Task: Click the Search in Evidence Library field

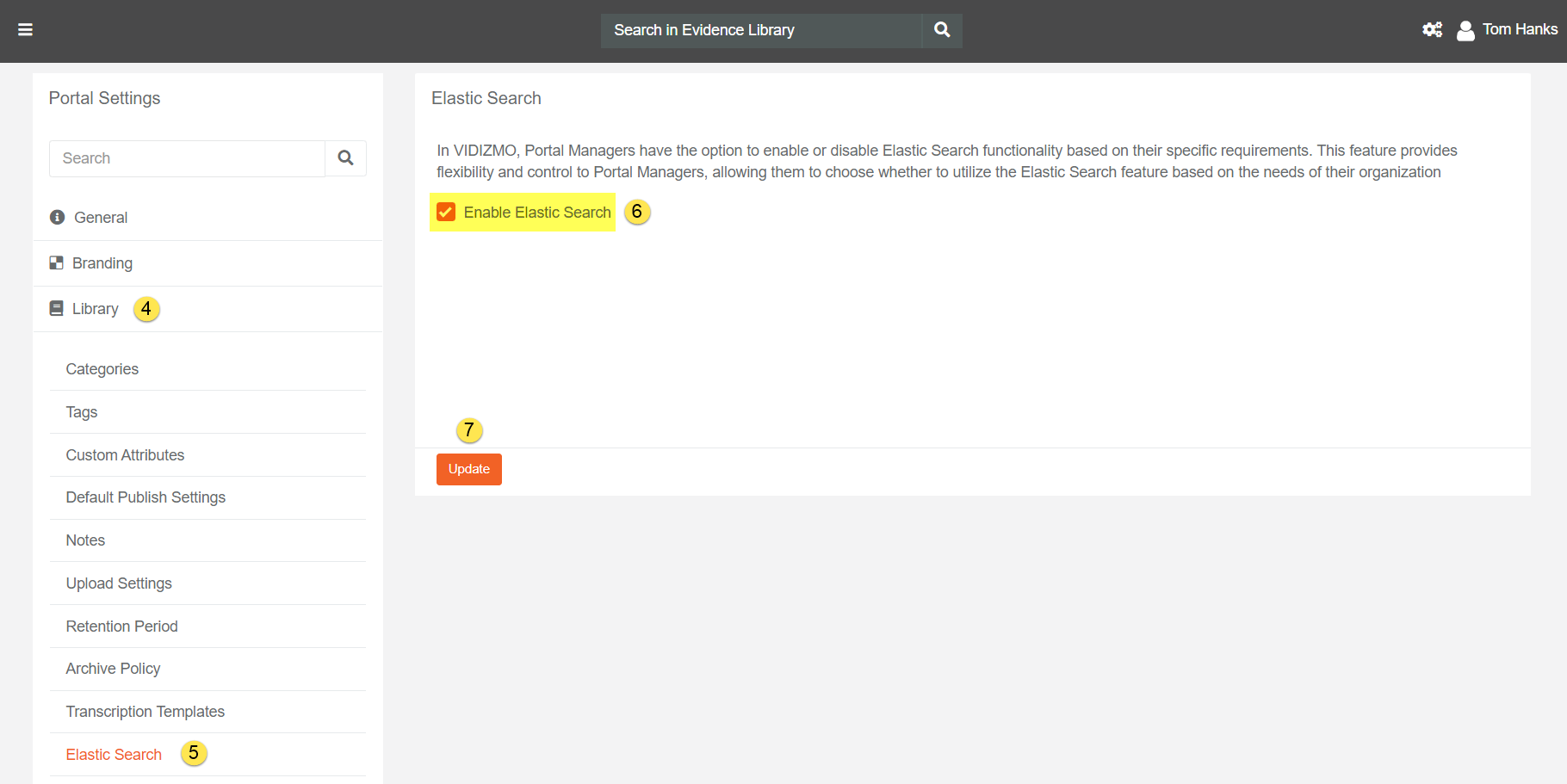Action: [x=760, y=30]
